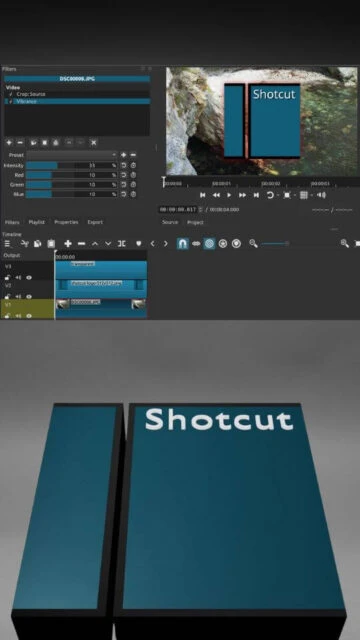Toggle ripple edits across all tracks

pos(223,244)
